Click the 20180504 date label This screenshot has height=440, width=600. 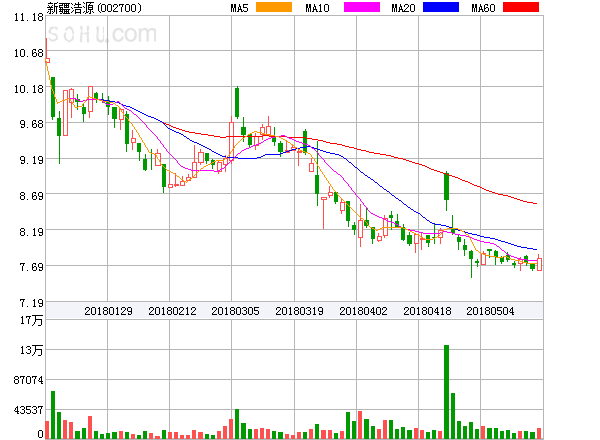coord(490,311)
